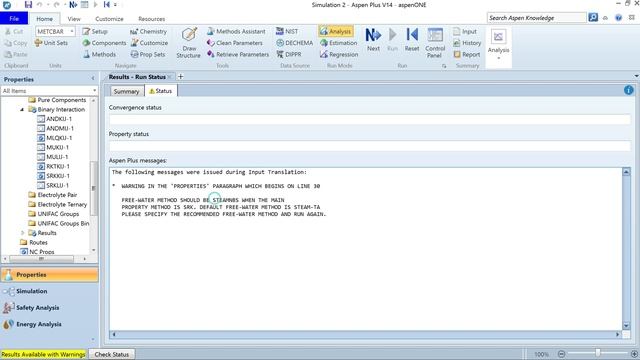
Task: Open the DIPPR data source
Action: (289, 54)
